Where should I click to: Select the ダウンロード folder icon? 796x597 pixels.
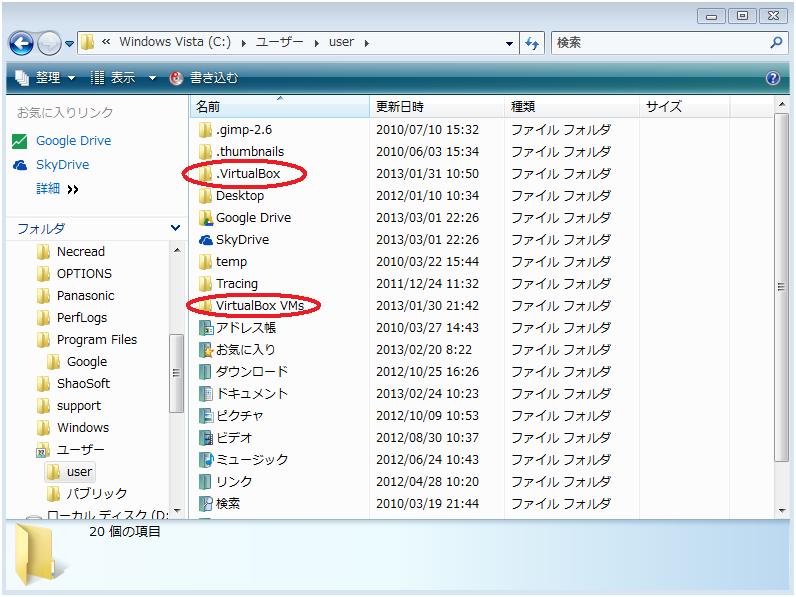(205, 372)
